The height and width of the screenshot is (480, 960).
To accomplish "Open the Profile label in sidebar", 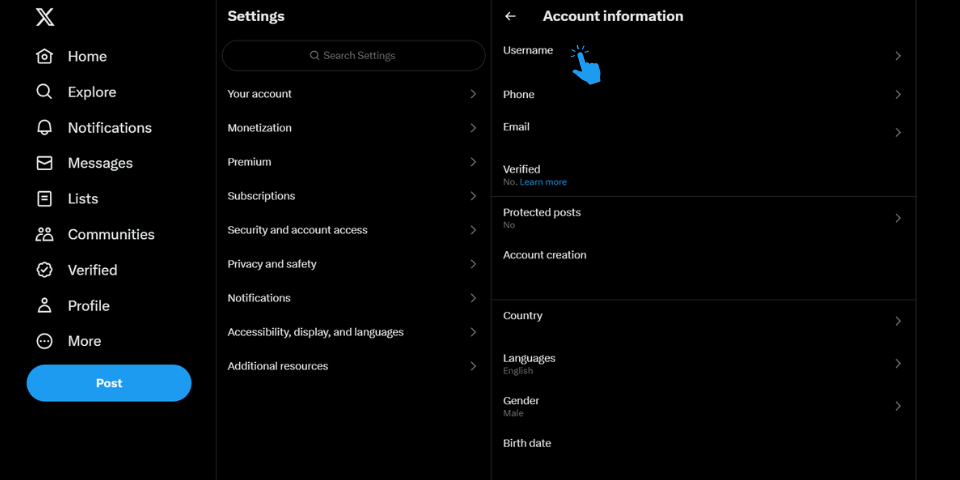I will point(88,305).
